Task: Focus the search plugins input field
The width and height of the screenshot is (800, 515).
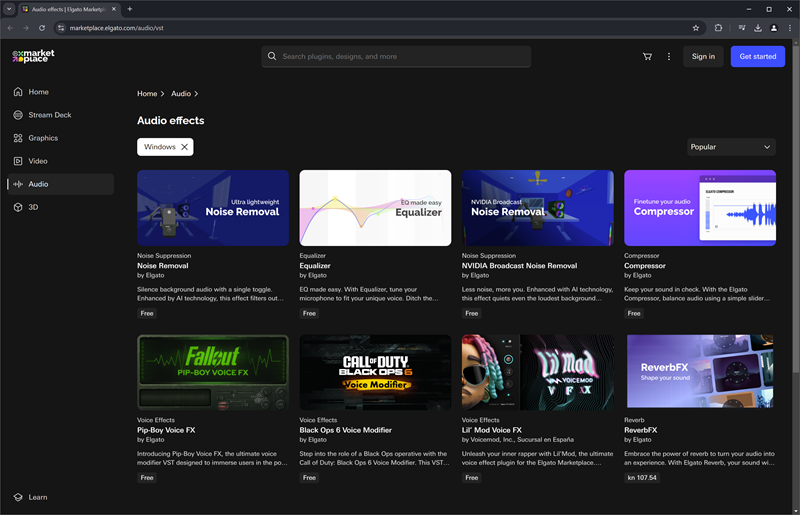Action: 400,56
